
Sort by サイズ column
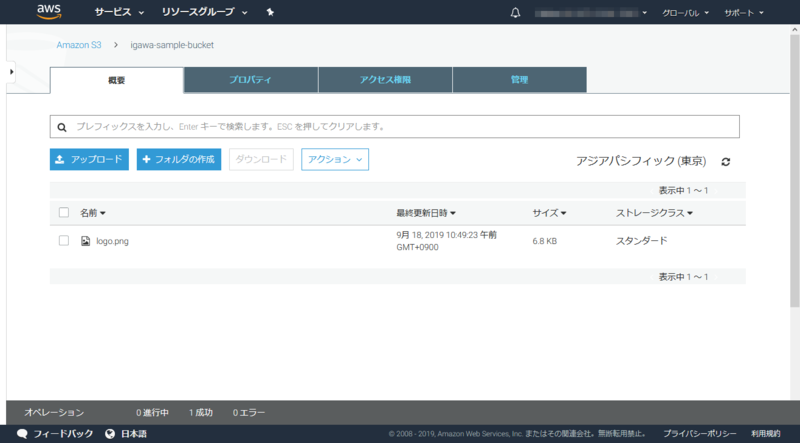pyautogui.click(x=549, y=213)
